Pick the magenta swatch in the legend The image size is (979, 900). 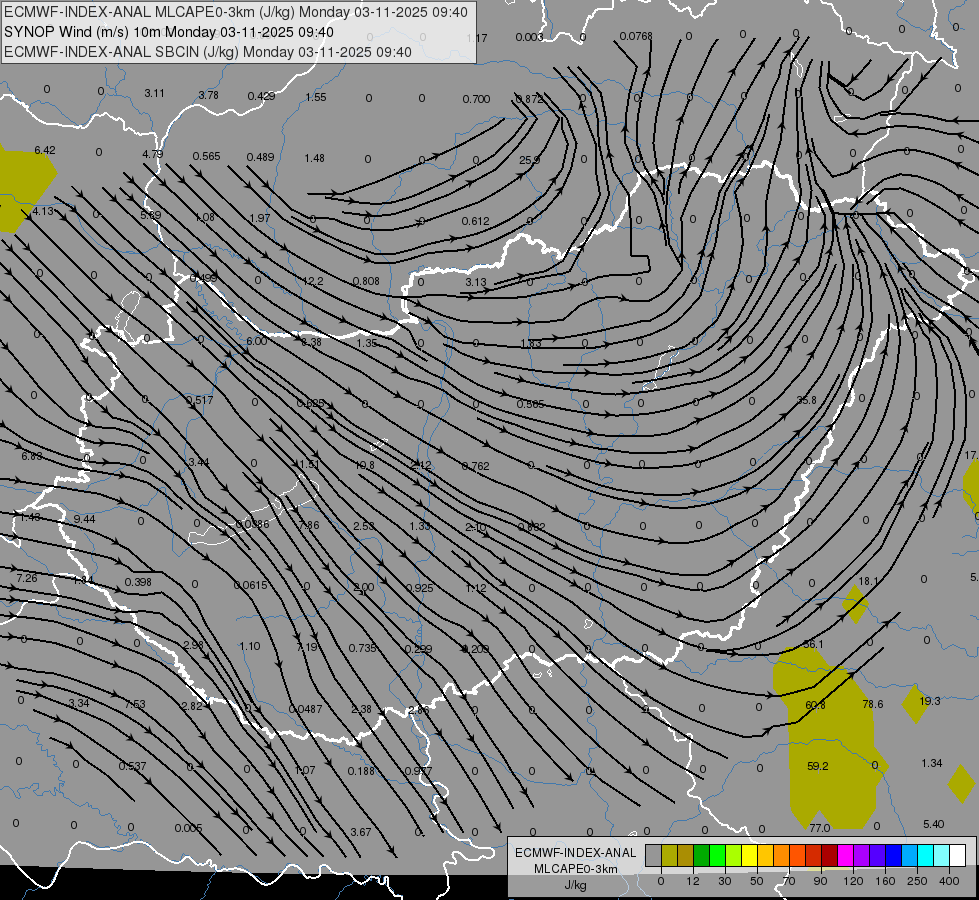[845, 855]
